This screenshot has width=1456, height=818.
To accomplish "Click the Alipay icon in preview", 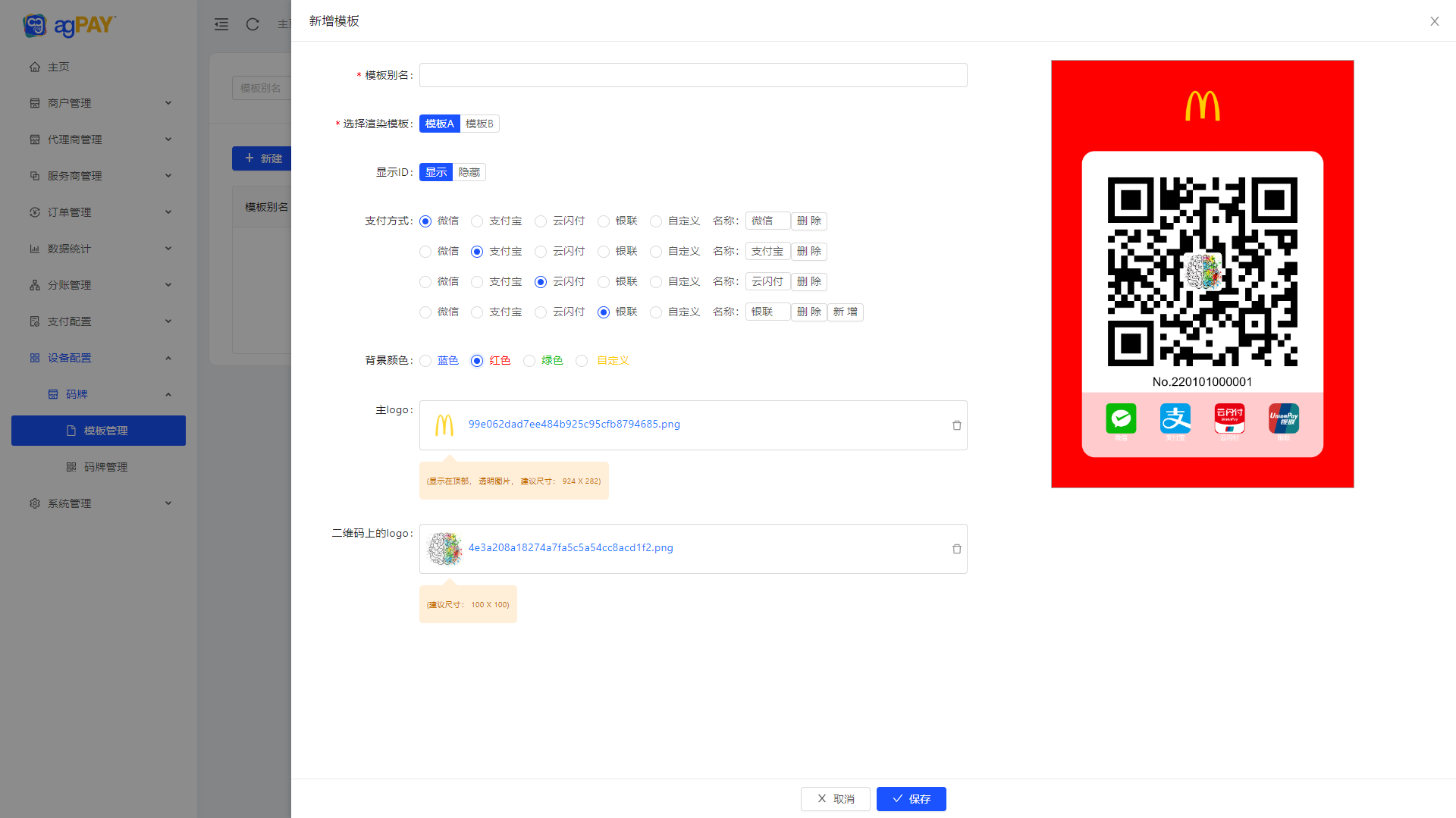I will [x=1175, y=418].
